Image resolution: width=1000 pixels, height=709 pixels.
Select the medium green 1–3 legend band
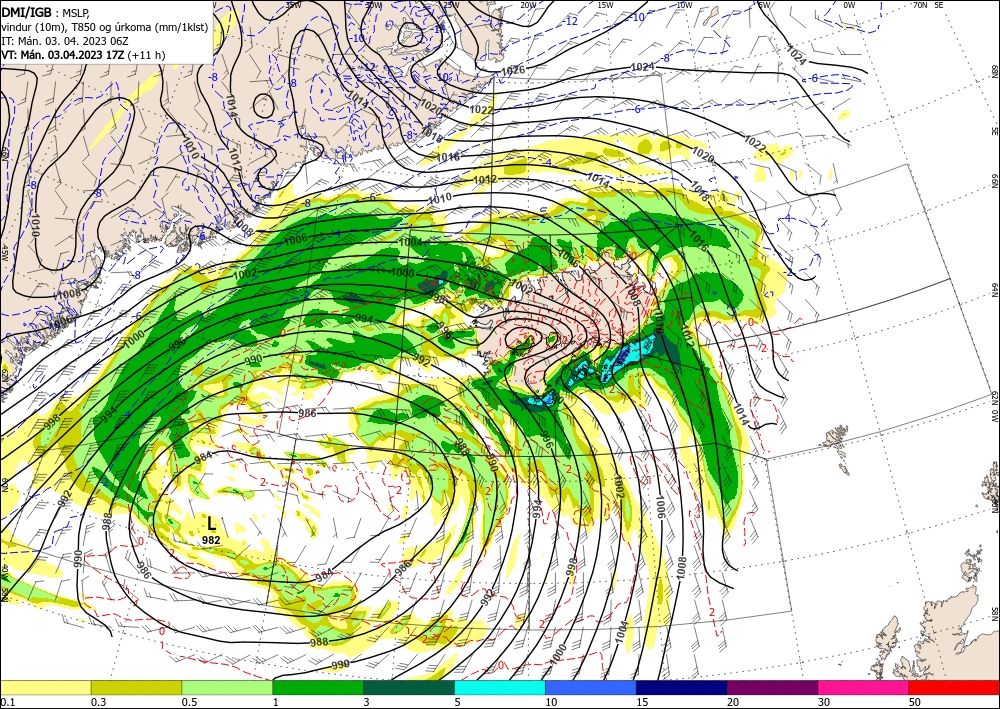pos(318,687)
